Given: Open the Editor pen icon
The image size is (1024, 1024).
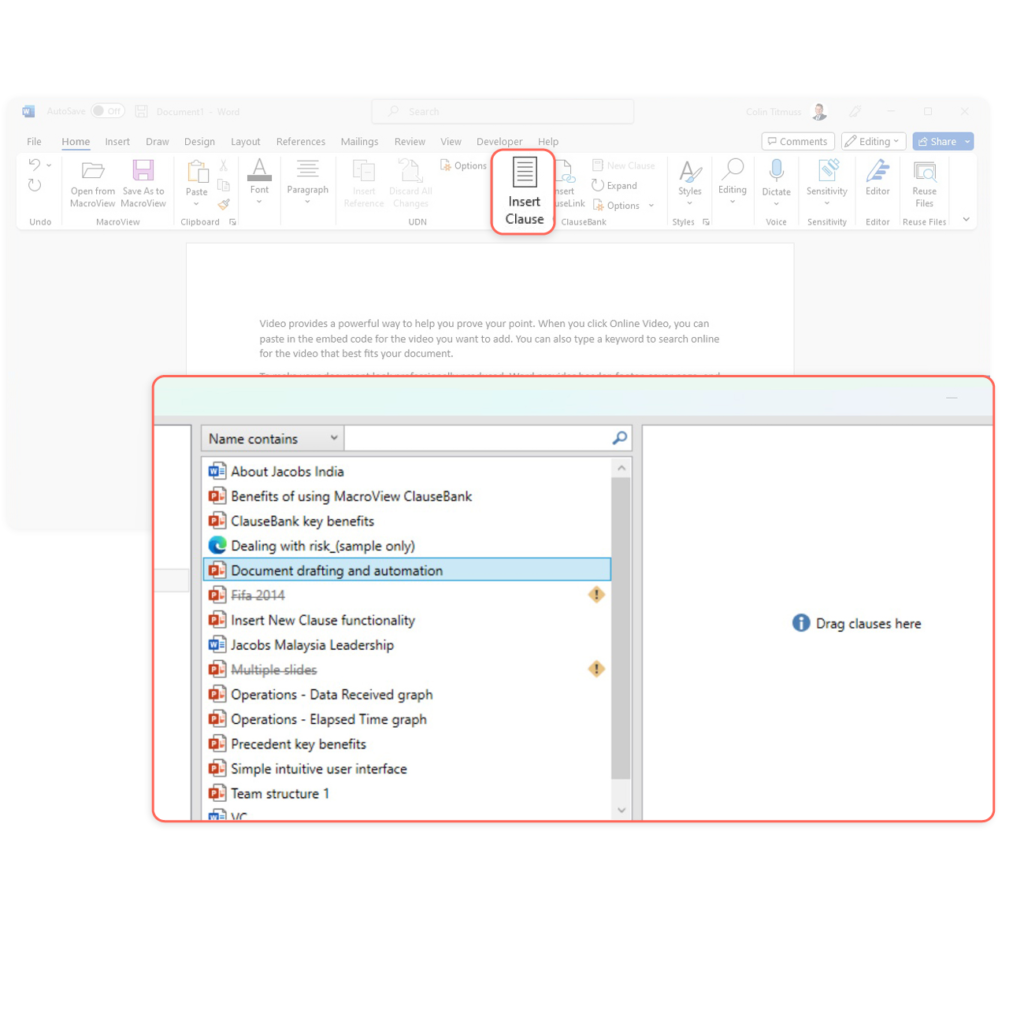Looking at the screenshot, I should tap(878, 171).
